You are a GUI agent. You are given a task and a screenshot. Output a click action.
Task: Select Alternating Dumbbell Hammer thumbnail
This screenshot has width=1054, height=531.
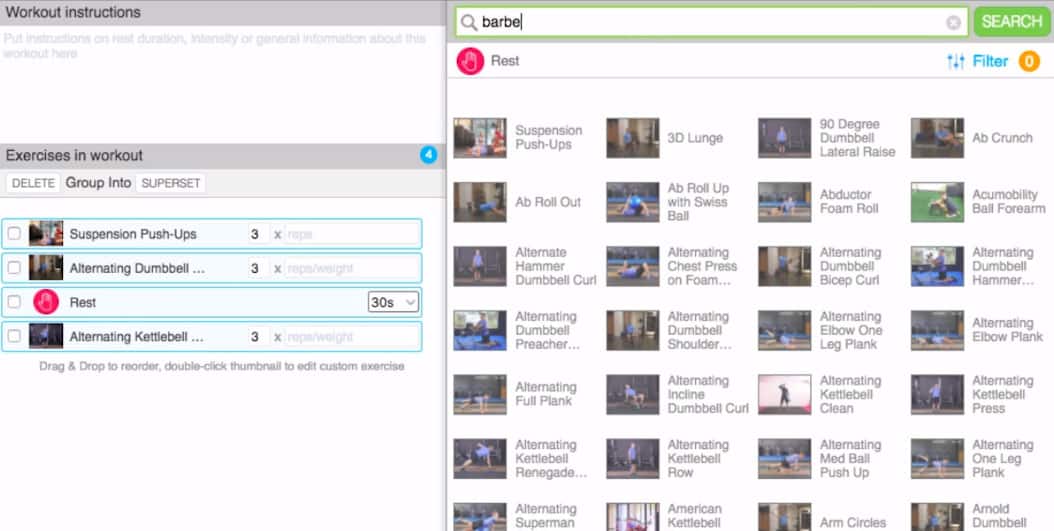(937, 266)
